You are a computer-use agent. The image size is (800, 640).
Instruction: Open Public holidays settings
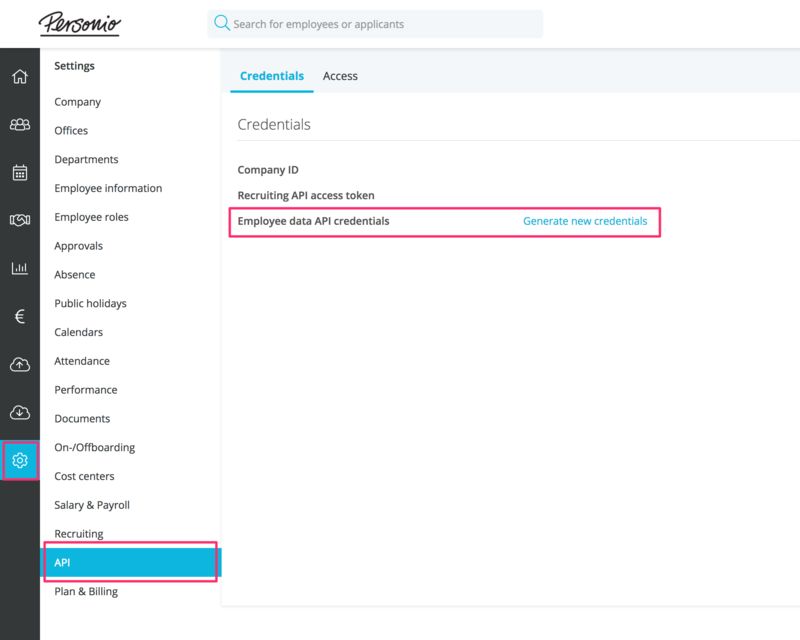pyautogui.click(x=90, y=303)
